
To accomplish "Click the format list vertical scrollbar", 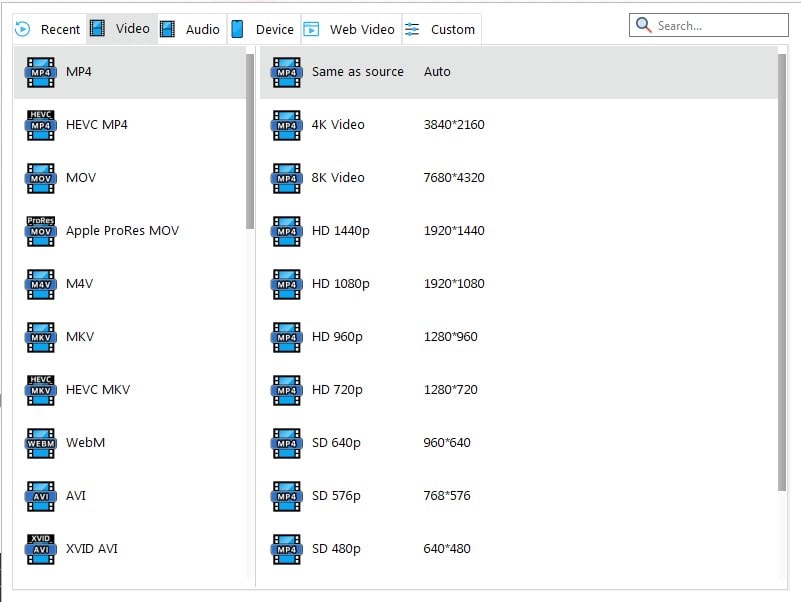I will click(250, 140).
